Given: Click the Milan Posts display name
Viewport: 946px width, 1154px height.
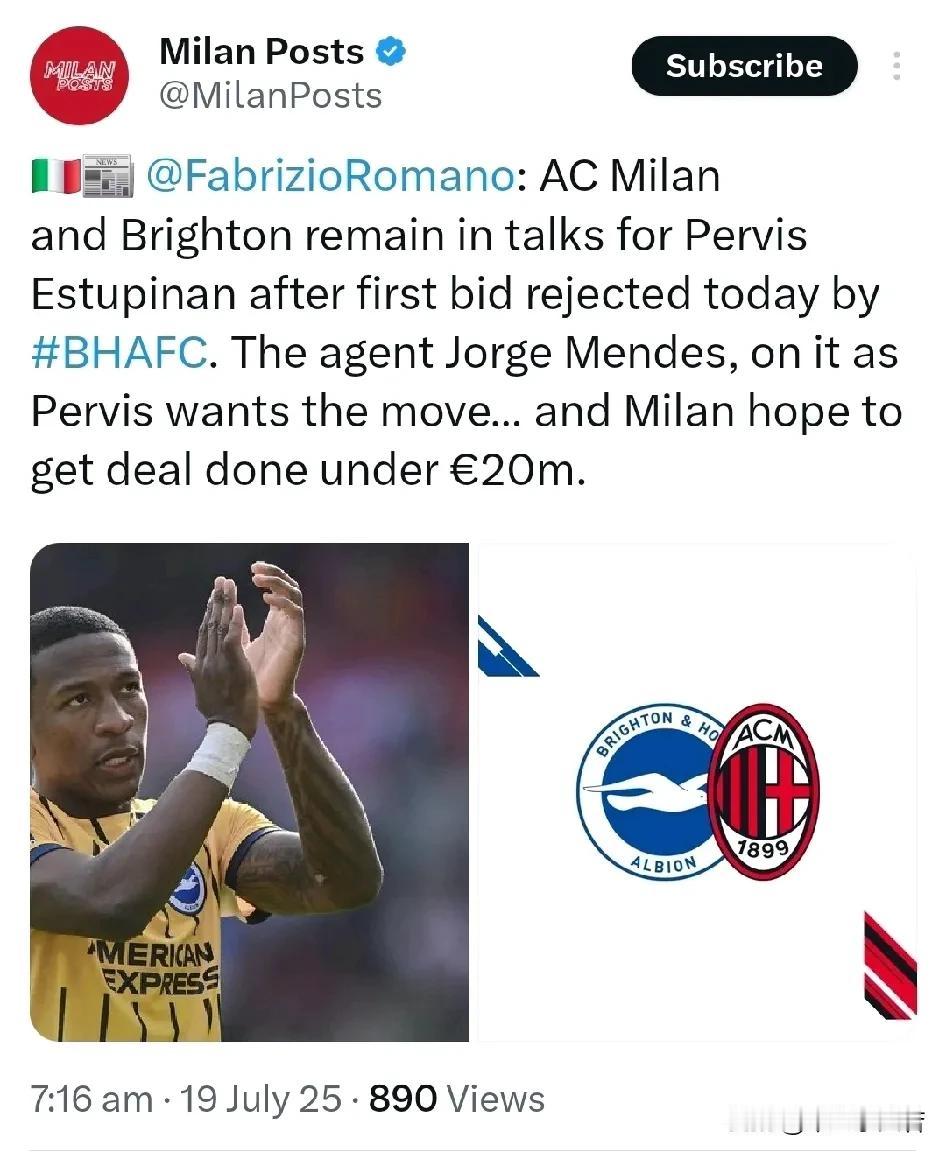Looking at the screenshot, I should point(261,52).
